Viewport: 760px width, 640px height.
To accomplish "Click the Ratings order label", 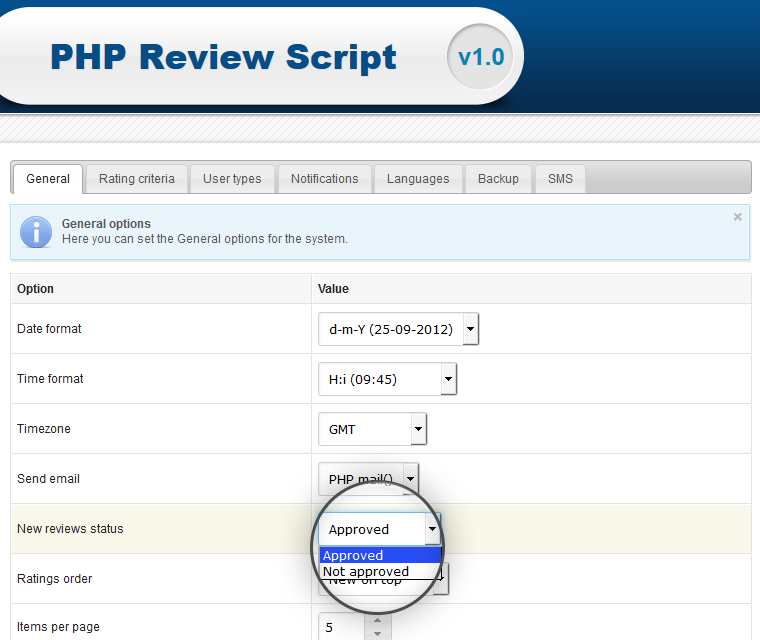I will tap(54, 578).
